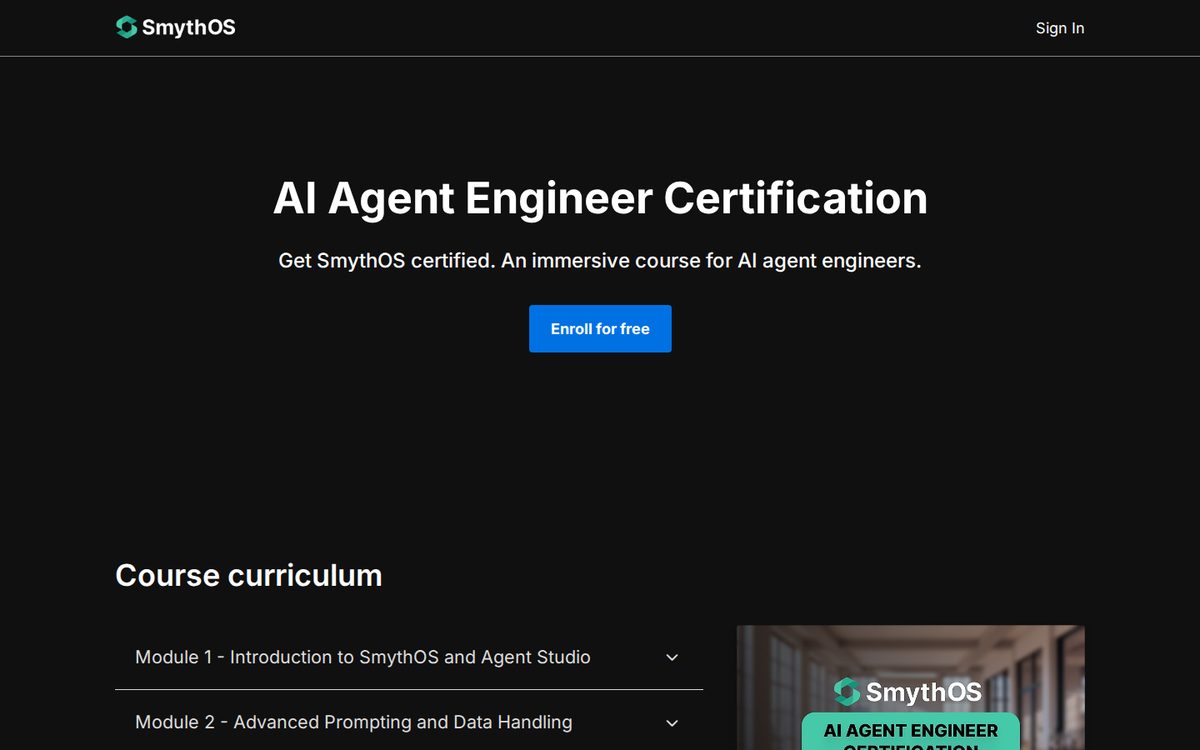The width and height of the screenshot is (1200, 750).
Task: Open Module 1 - Introduction to SmythOS row
Action: (409, 657)
